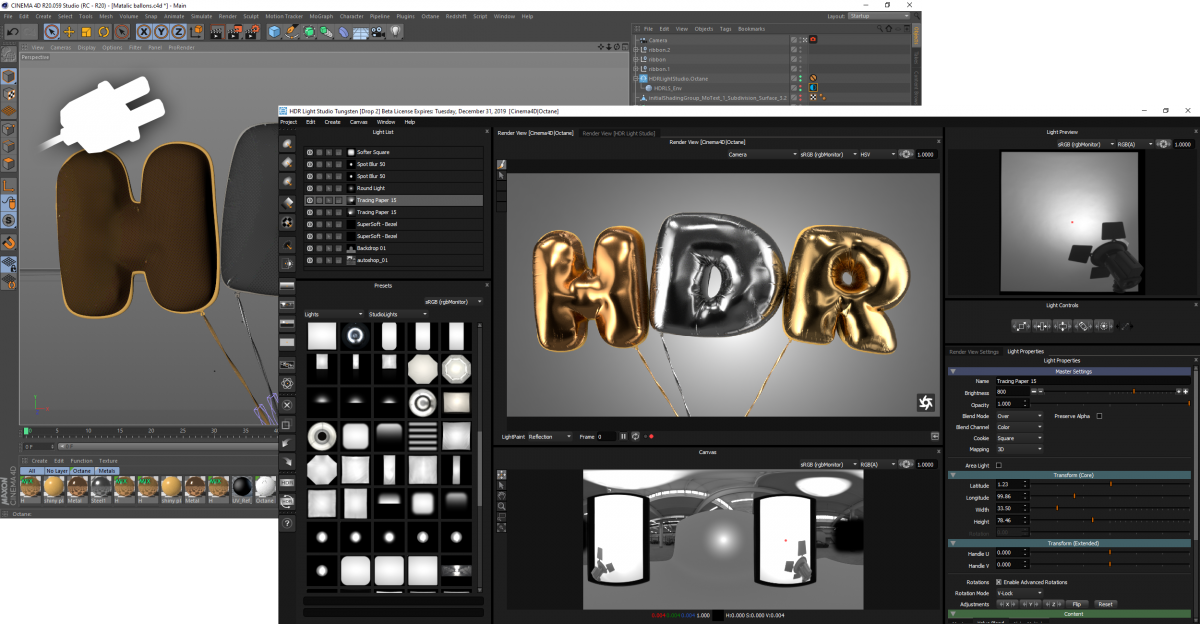Screen dimensions: 1200x624
Task: Click the first light creation icon in HDR toolbar
Action: point(287,144)
